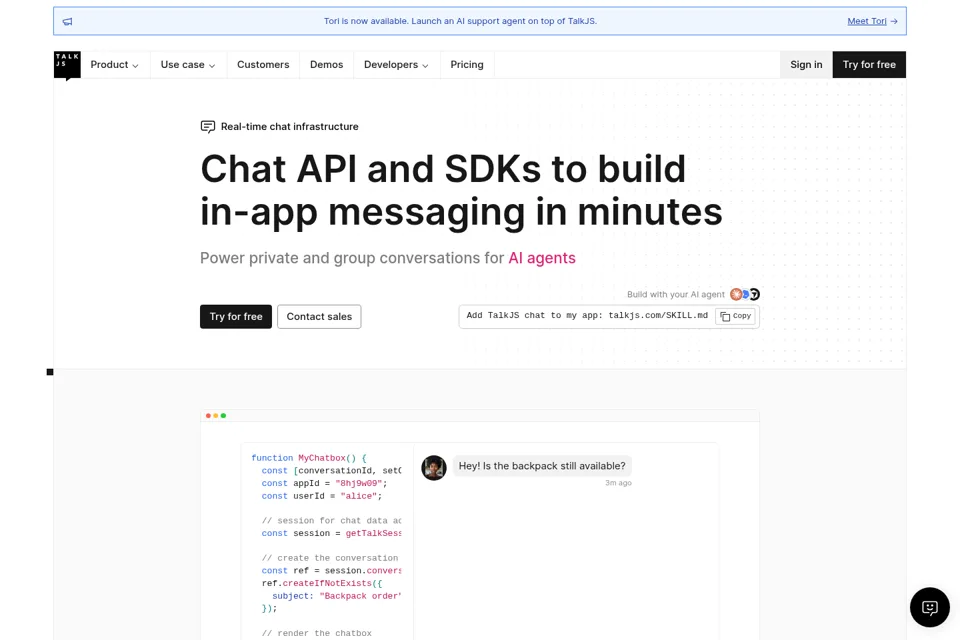960x640 pixels.
Task: Click the hero Try for free button
Action: [236, 317]
